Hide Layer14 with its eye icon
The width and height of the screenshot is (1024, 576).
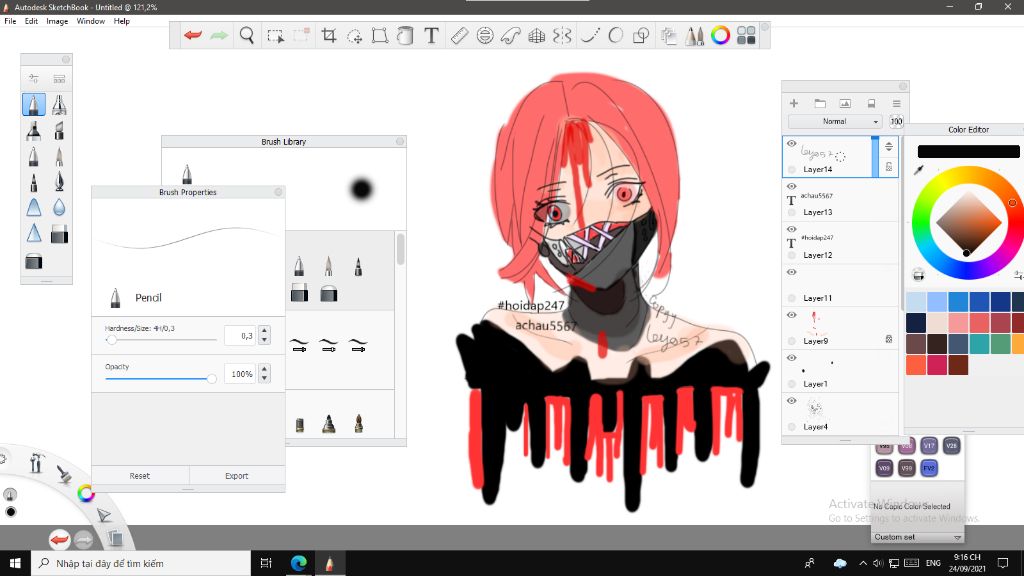click(x=792, y=144)
